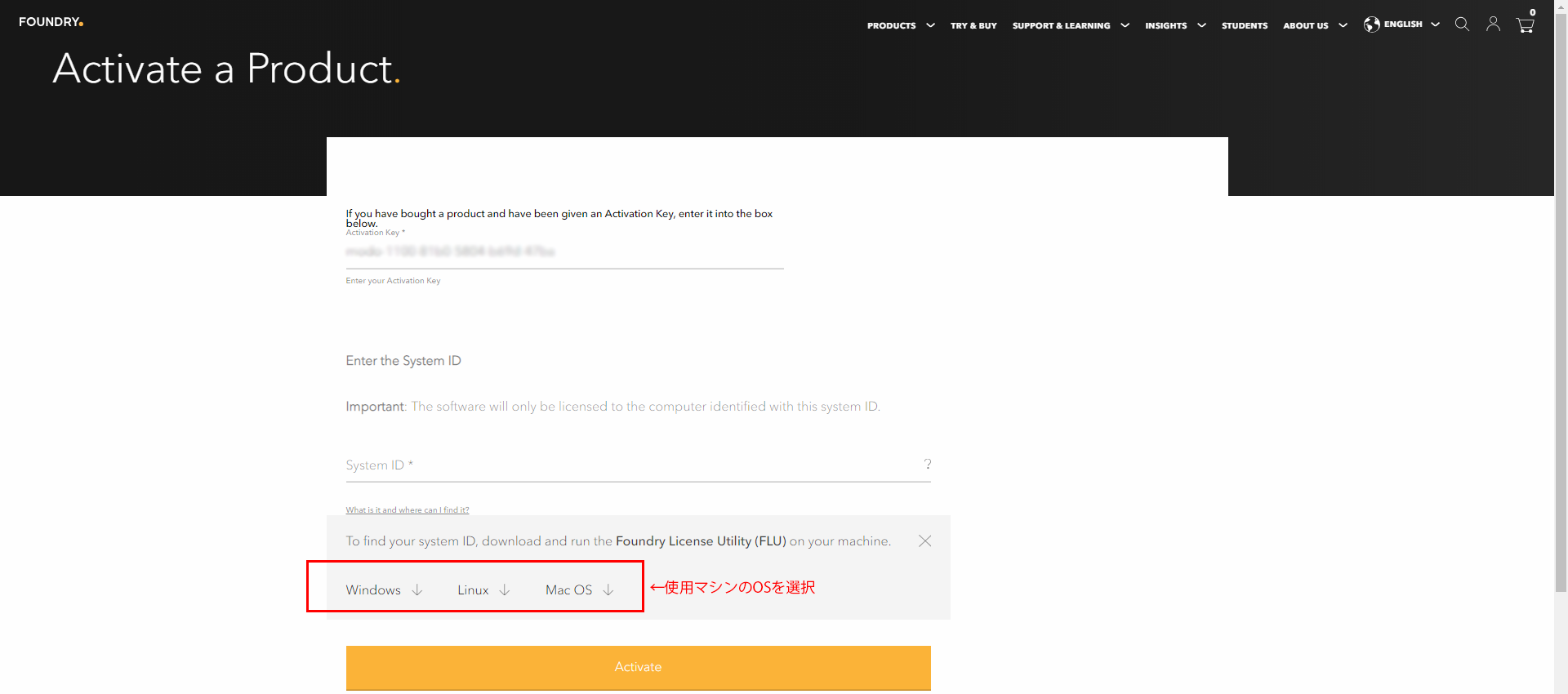The height and width of the screenshot is (694, 1568).
Task: Open the Products menu
Action: [891, 25]
